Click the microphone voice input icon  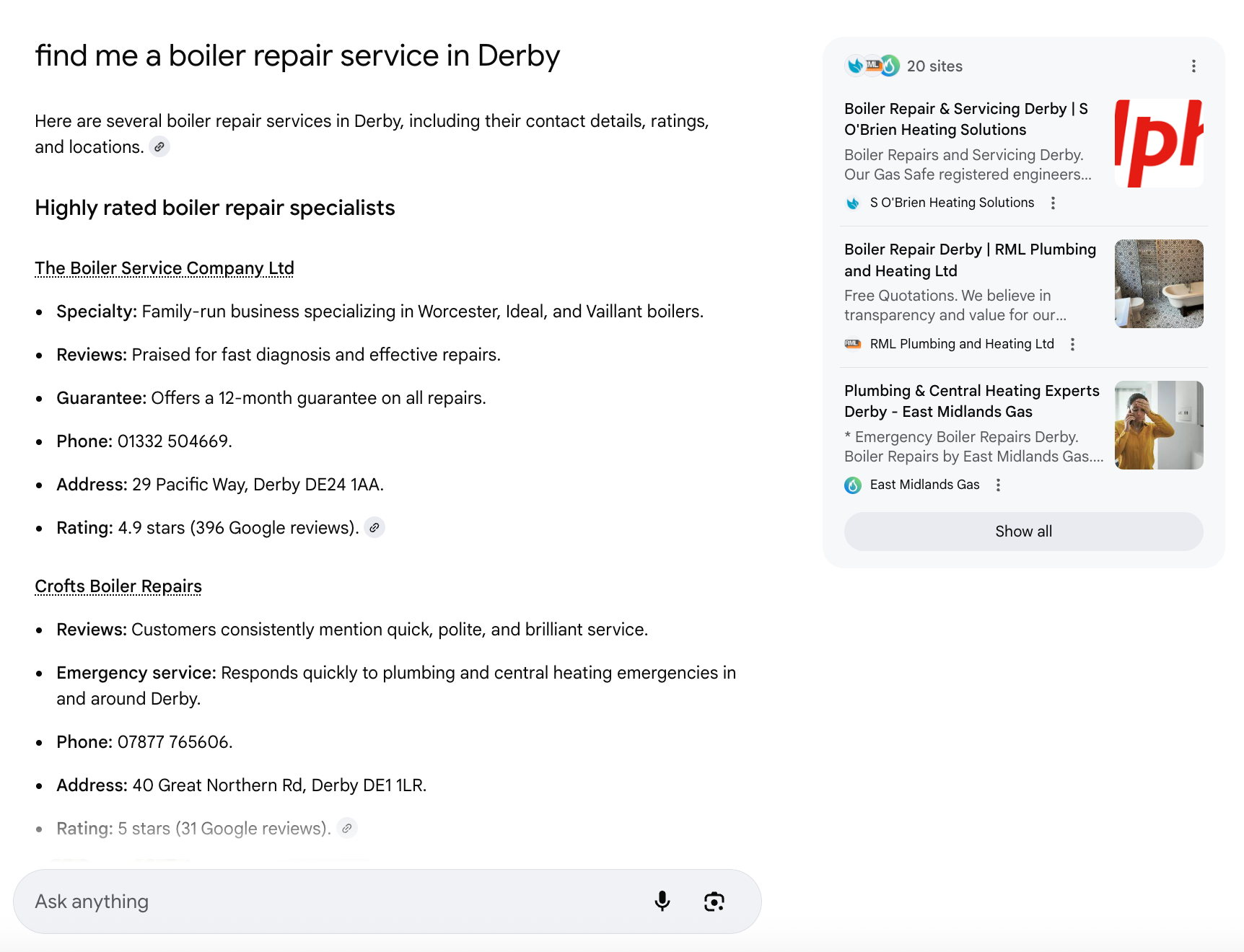(662, 902)
